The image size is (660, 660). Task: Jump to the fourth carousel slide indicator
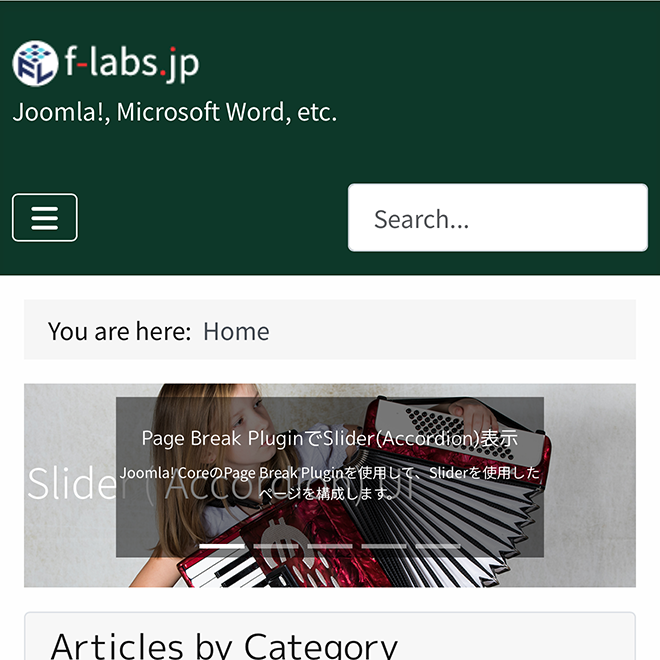tap(383, 546)
